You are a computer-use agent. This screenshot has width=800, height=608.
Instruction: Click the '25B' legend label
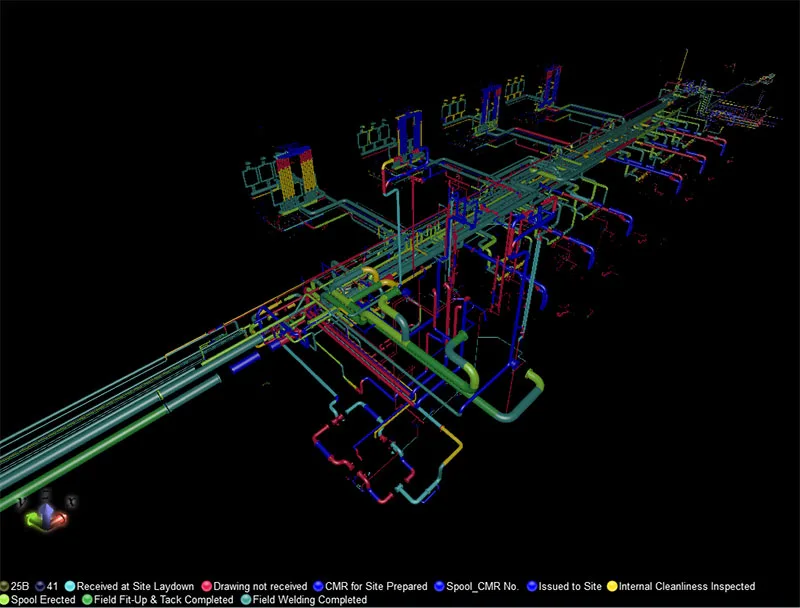[18, 585]
